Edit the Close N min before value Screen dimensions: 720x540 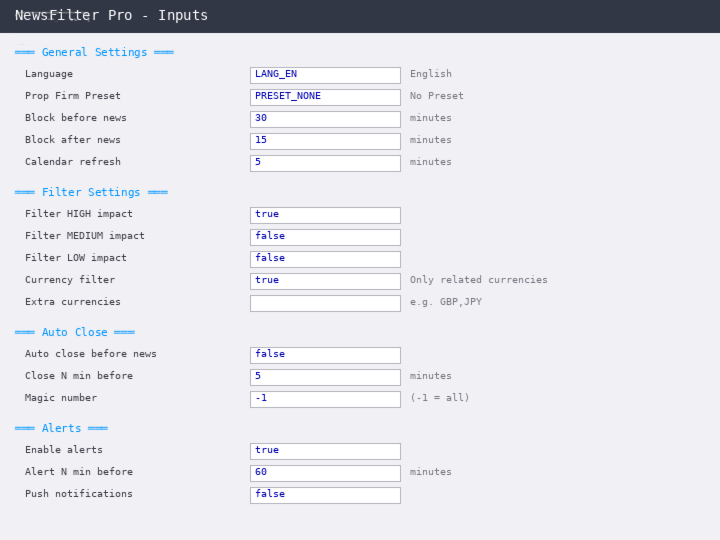click(x=325, y=377)
